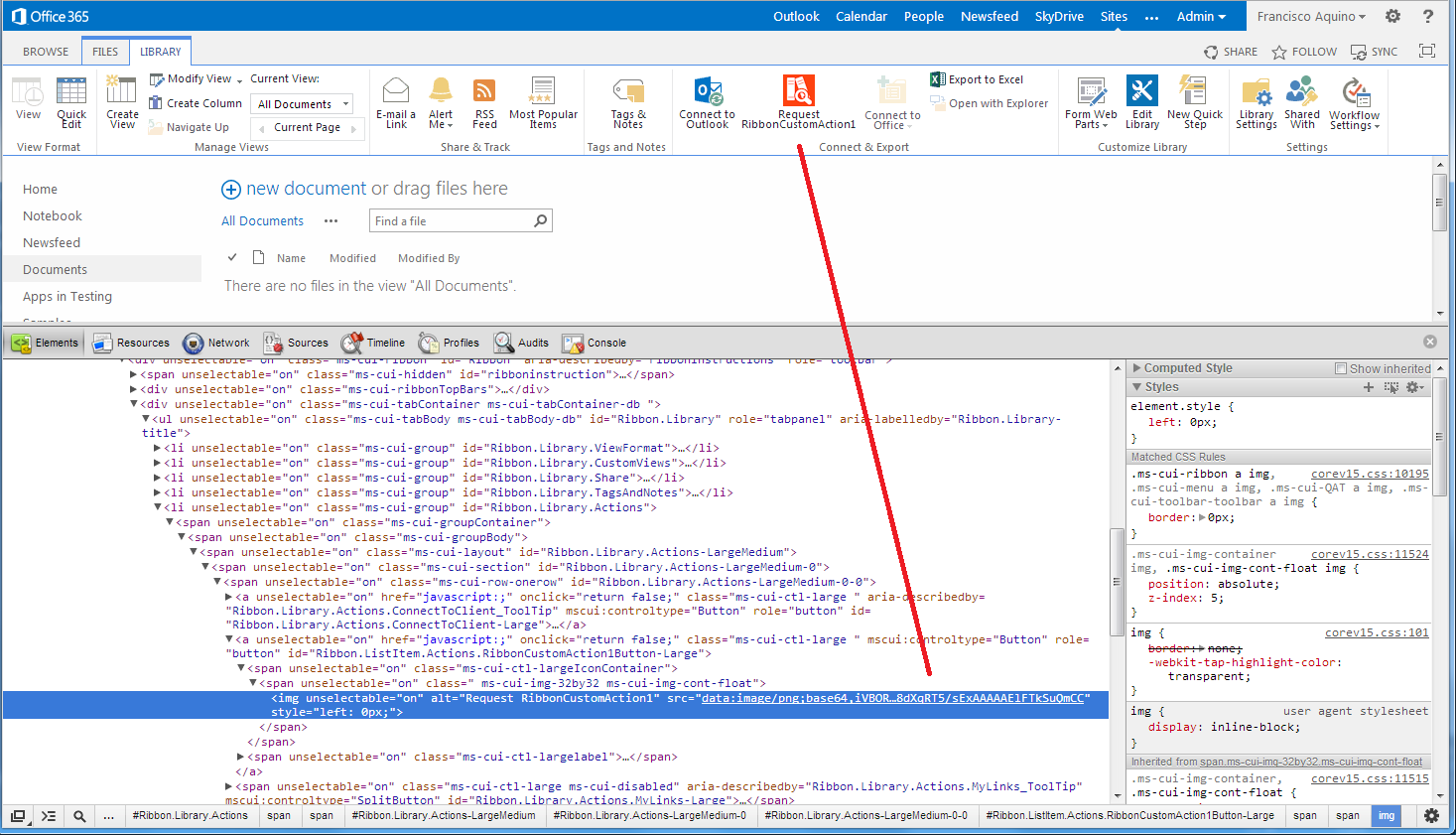Open Workflow Settings icon
The height and width of the screenshot is (835, 1456).
[x=1355, y=91]
